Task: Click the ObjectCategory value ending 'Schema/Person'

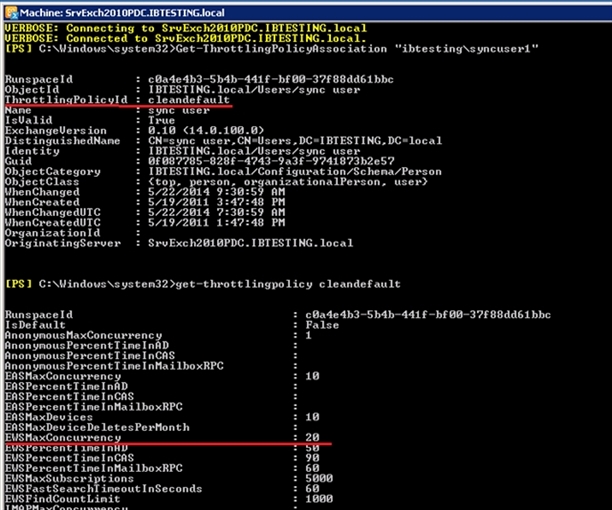Action: click(295, 171)
